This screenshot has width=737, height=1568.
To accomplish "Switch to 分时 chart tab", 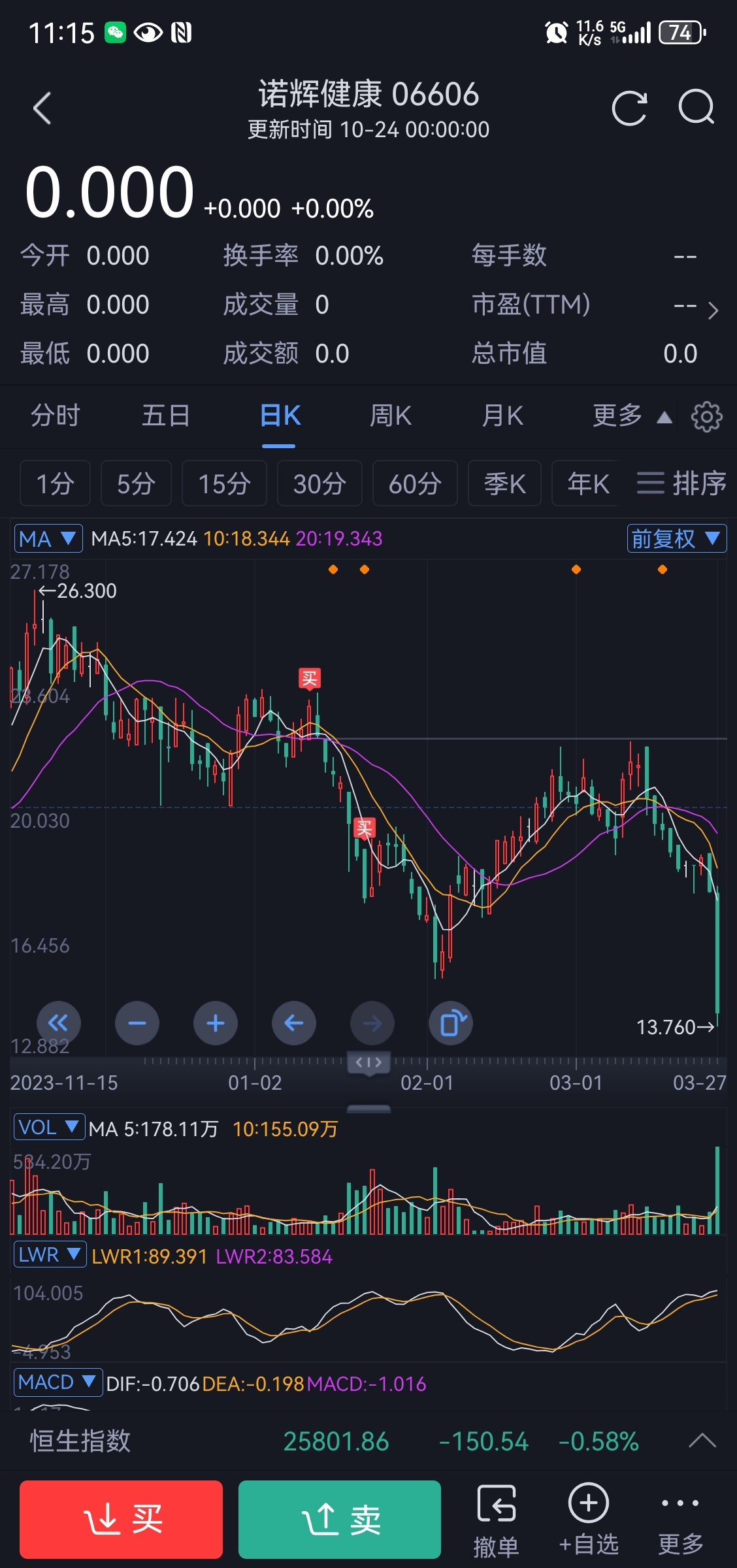I will coord(56,416).
